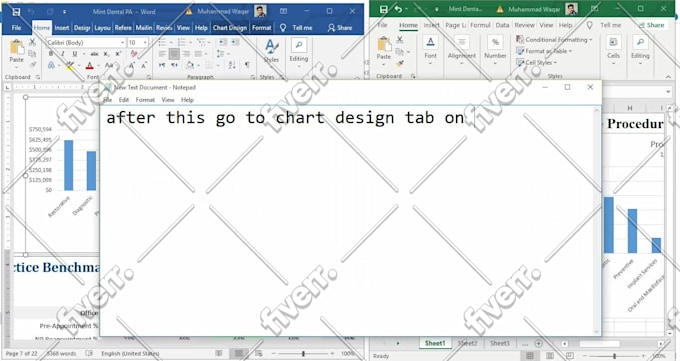Image resolution: width=680 pixels, height=361 pixels.
Task: Open Text Effects in Word's Font group
Action: [51, 66]
